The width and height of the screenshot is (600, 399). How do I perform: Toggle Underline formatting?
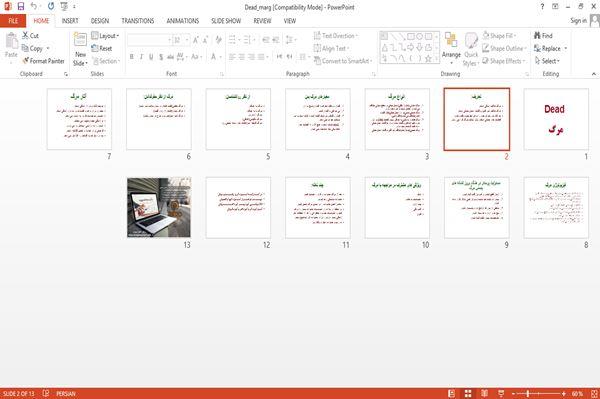coord(151,57)
